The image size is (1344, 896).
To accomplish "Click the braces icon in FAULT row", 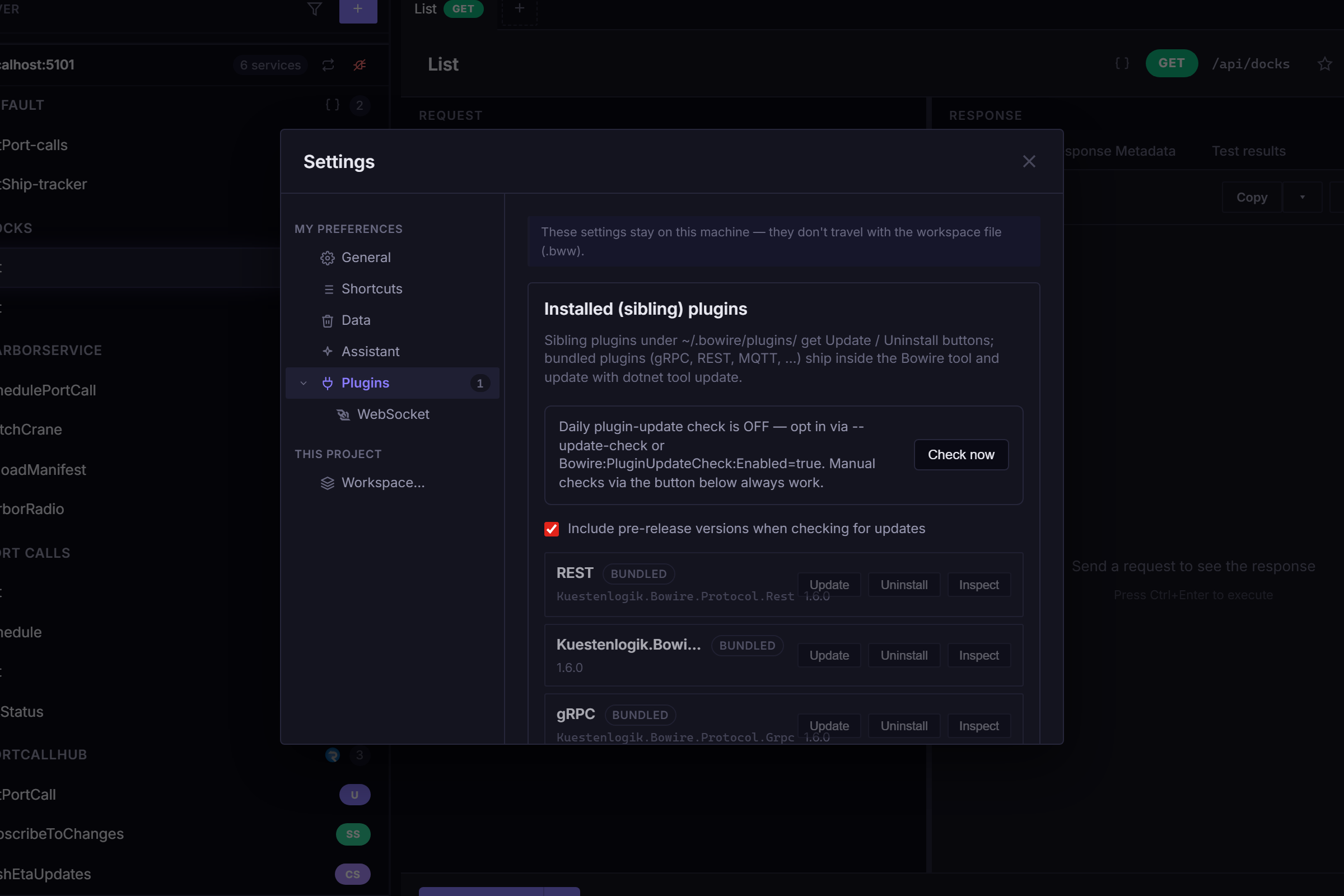I will (333, 105).
